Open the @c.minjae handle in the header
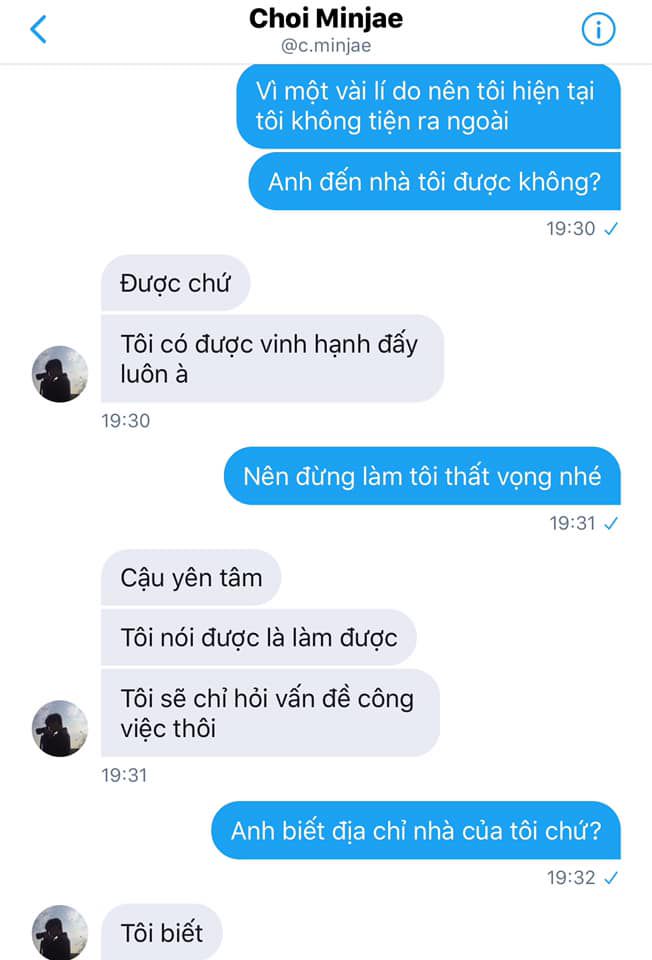 326,46
